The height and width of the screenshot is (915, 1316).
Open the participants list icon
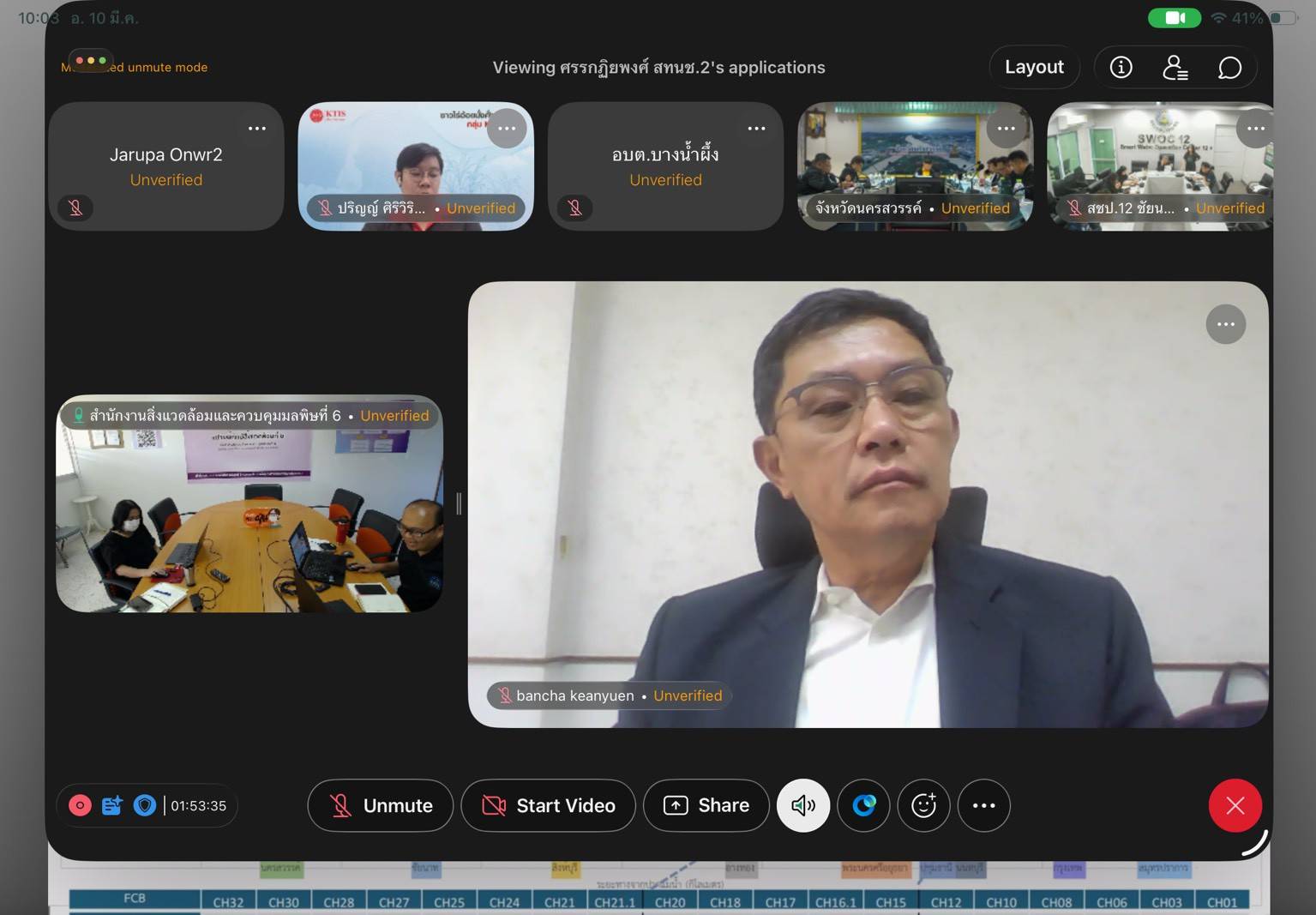[1175, 67]
